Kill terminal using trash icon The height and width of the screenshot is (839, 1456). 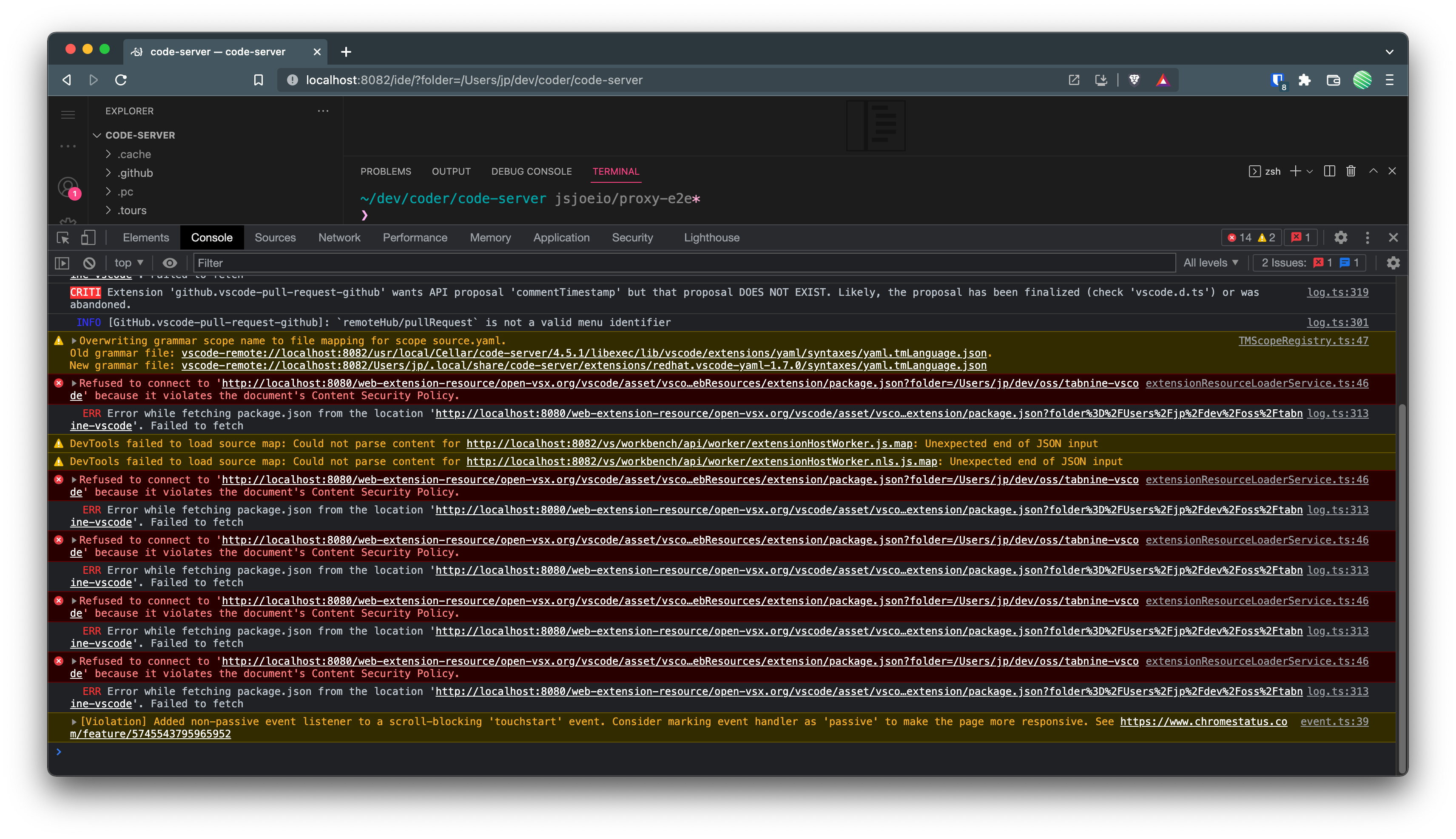tap(1351, 171)
